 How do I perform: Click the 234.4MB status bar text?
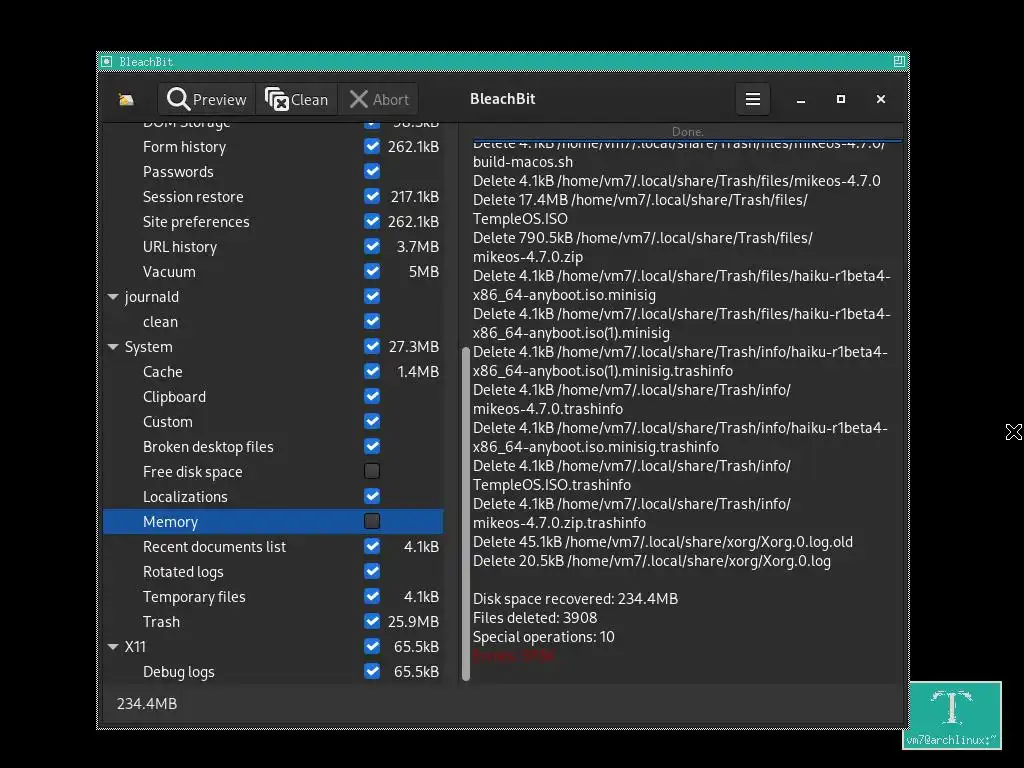[147, 703]
